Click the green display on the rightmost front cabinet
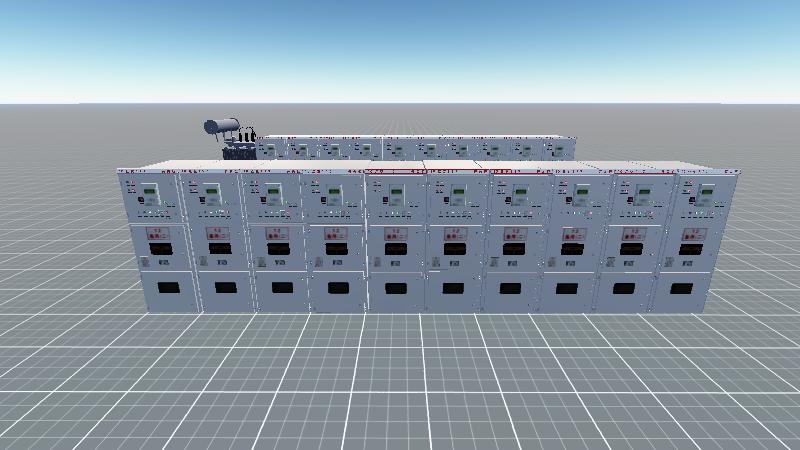Image resolution: width=800 pixels, height=450 pixels. click(707, 191)
